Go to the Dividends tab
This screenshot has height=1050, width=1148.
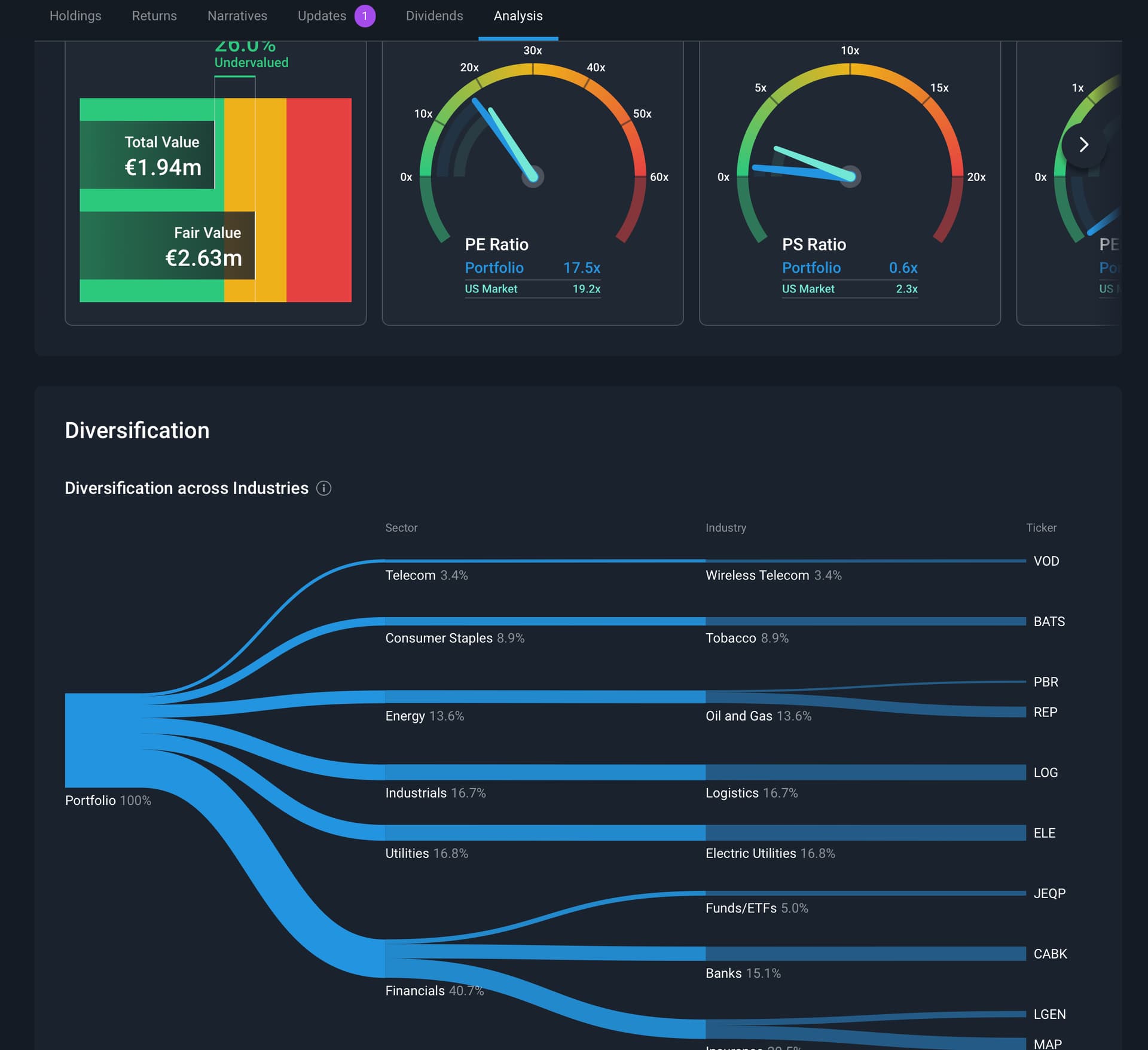[434, 16]
